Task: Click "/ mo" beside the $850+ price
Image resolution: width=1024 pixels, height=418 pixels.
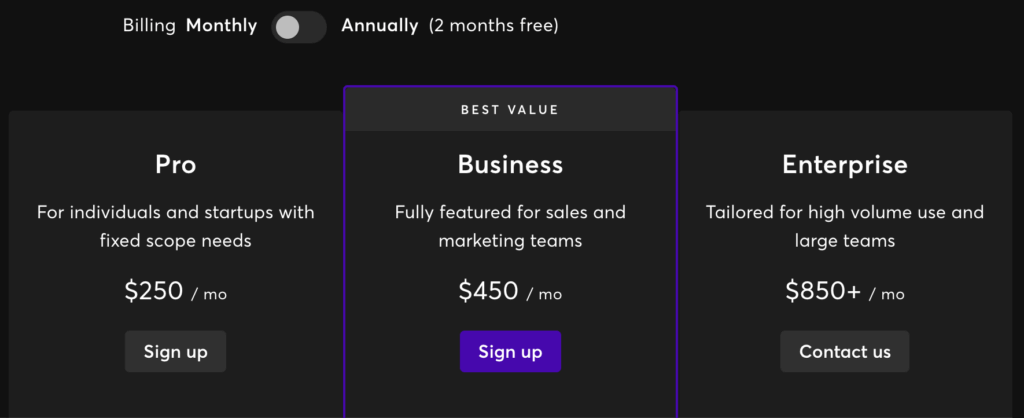Action: point(887,294)
